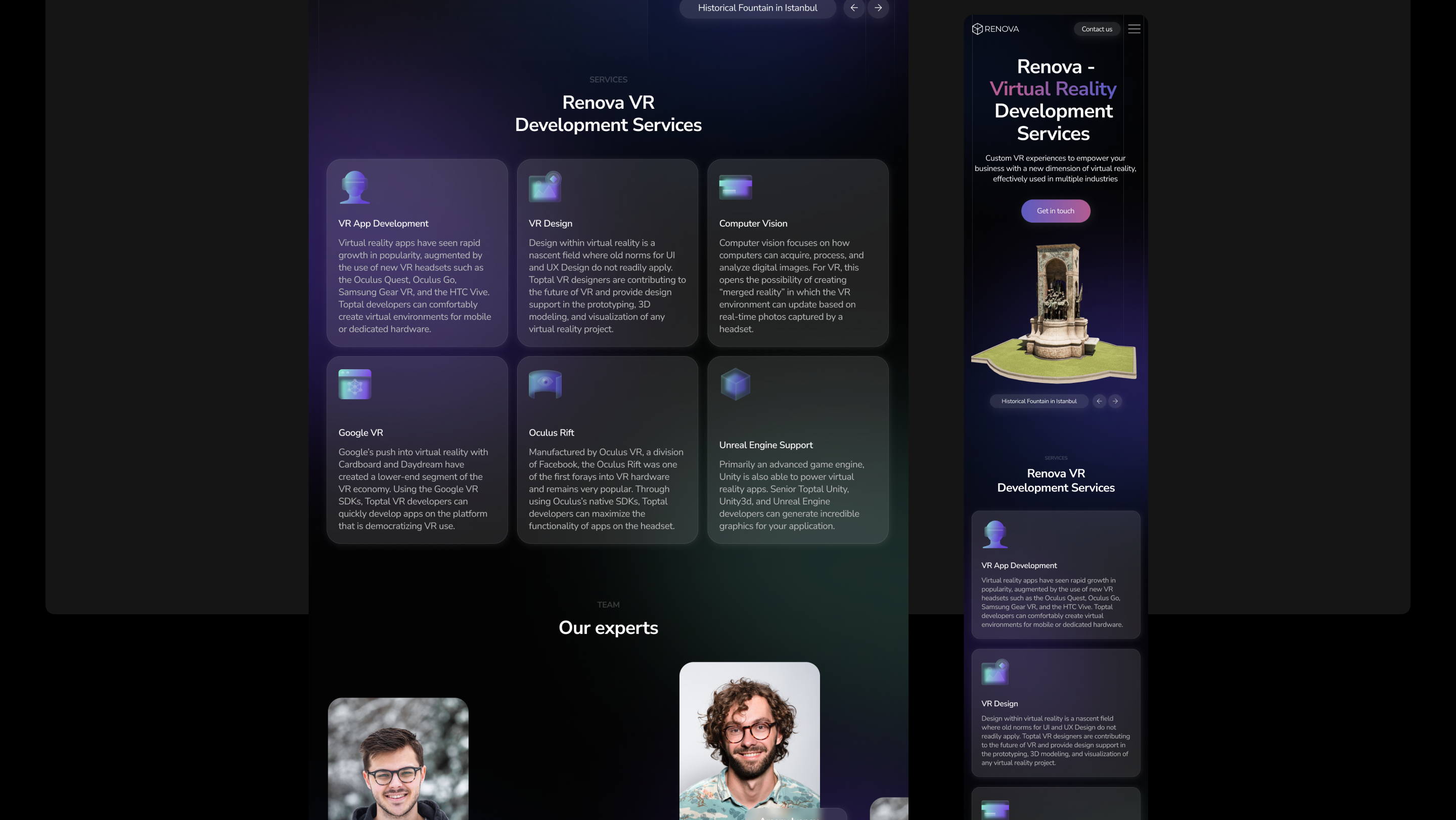
Task: Click the Oculus Rift eye icon
Action: (x=545, y=384)
